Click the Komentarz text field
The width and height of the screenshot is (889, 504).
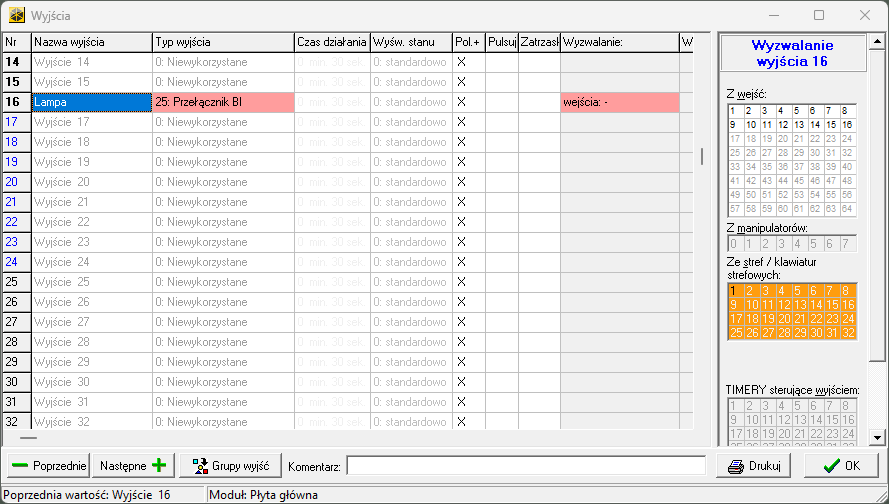(x=526, y=466)
